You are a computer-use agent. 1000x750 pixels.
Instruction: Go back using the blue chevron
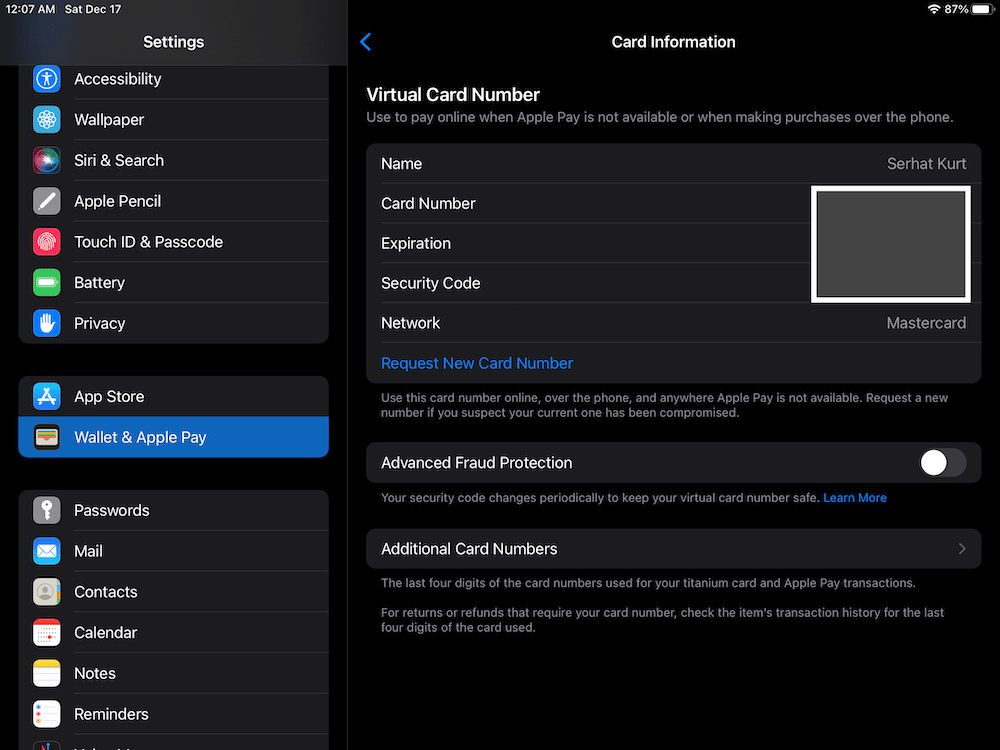365,42
